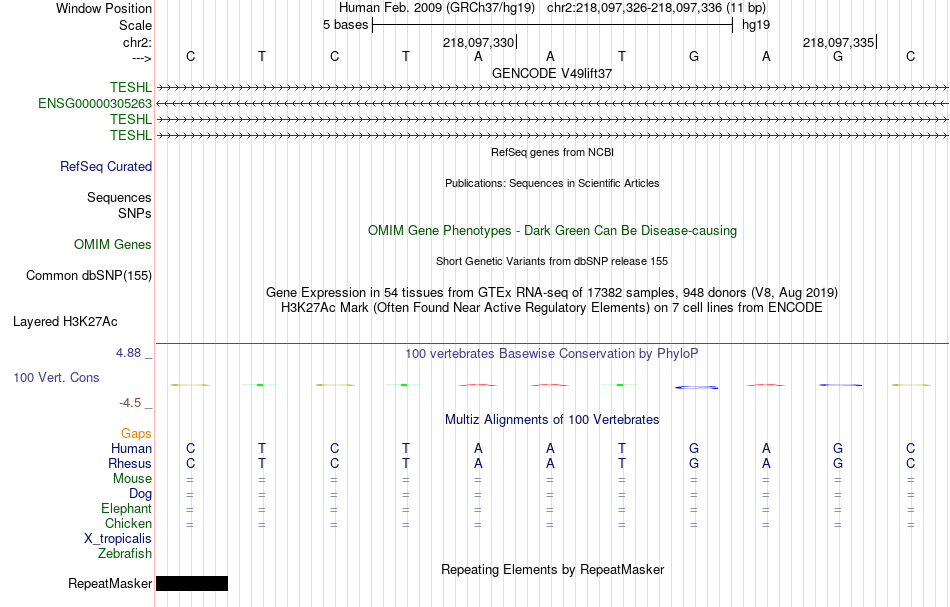Open Short Genetic Variants from dbSNP title

click(552, 261)
